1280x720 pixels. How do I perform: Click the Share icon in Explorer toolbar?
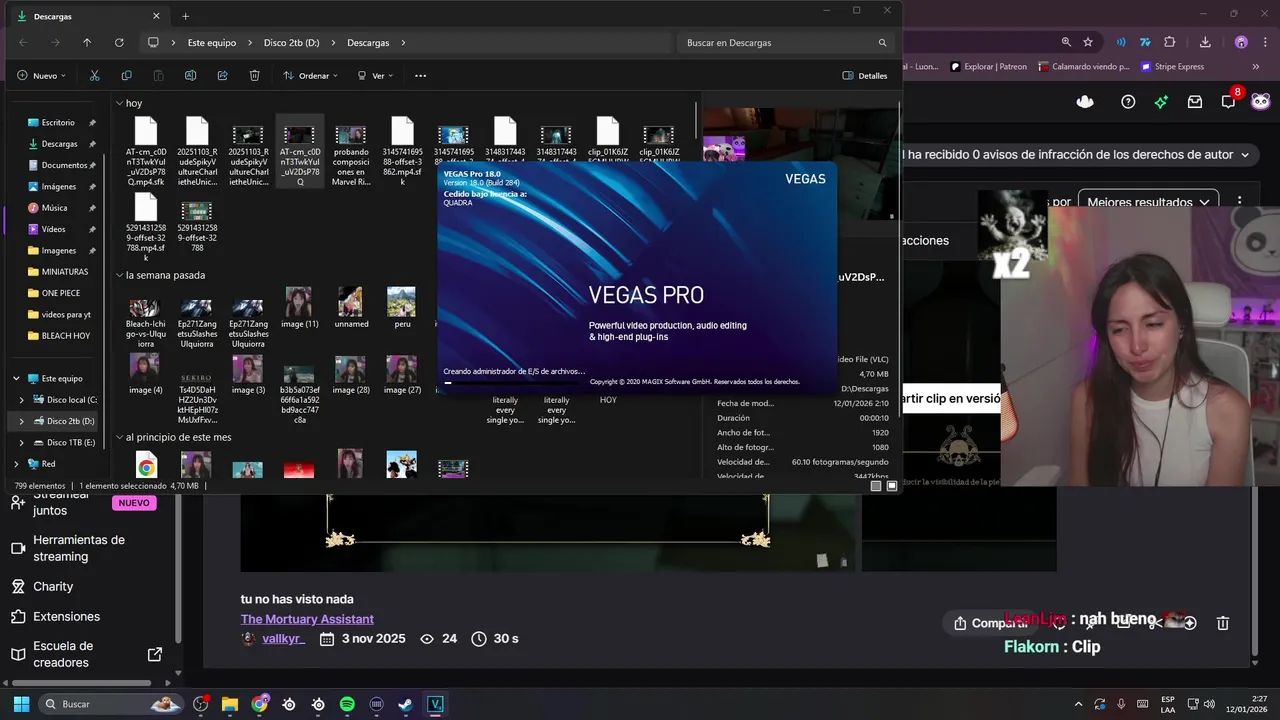222,75
